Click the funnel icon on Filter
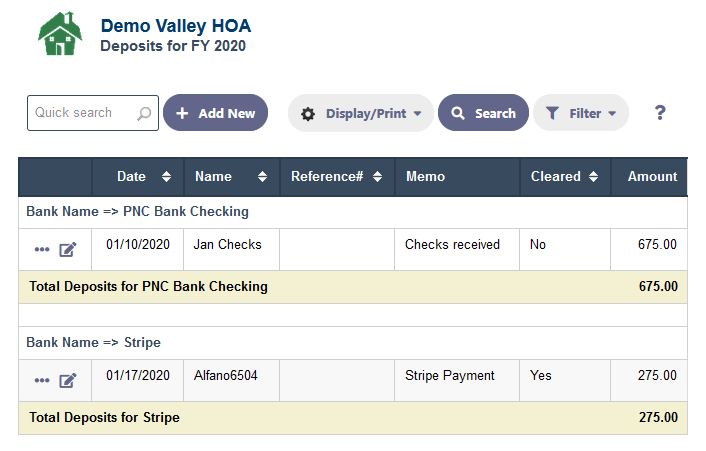Viewport: 706px width, 451px height. click(x=552, y=113)
